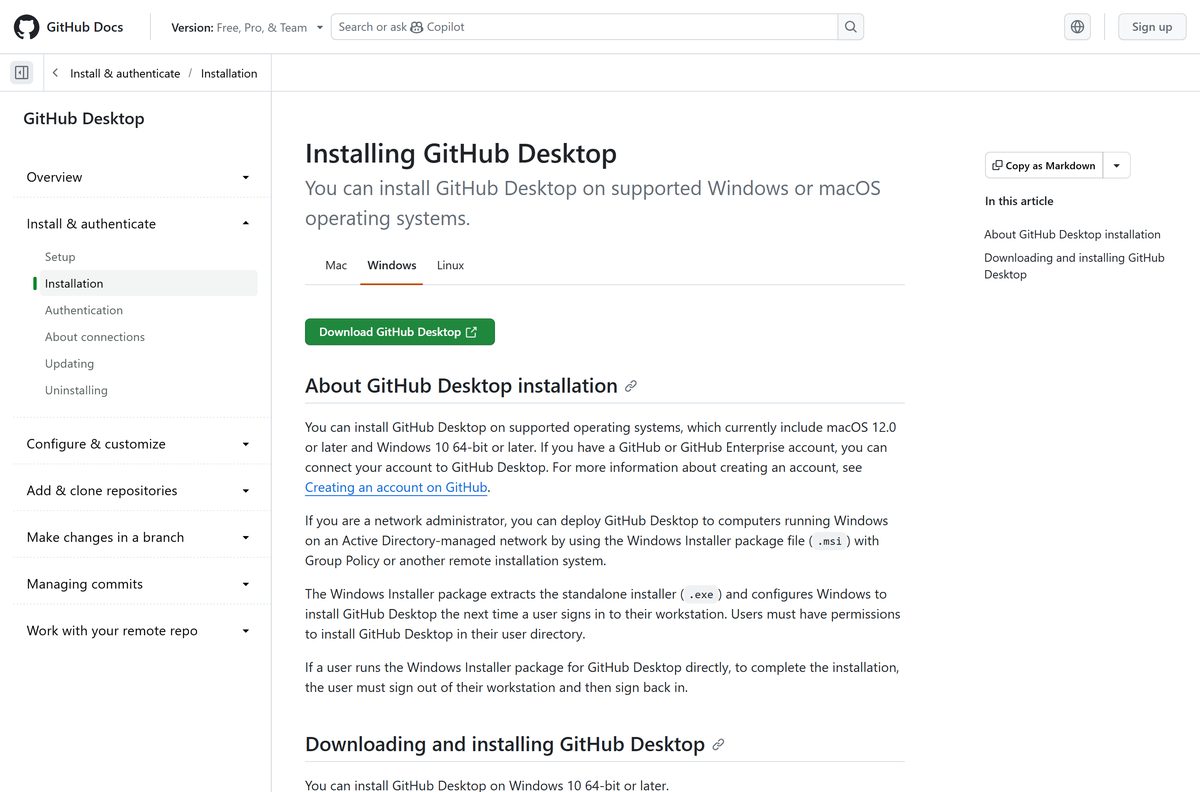The image size is (1200, 792).
Task: Open About connections sidebar page
Action: point(95,337)
